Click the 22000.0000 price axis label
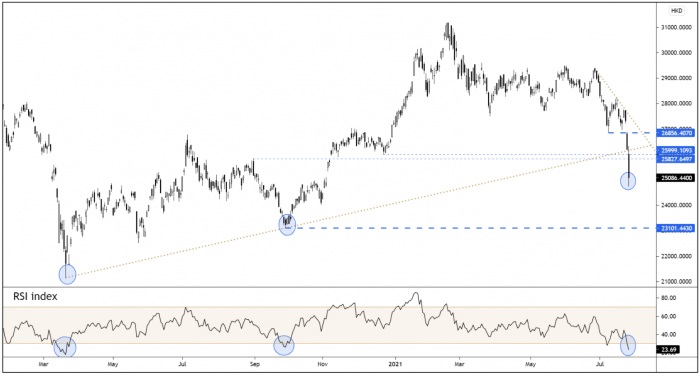700x376 pixels. click(677, 256)
